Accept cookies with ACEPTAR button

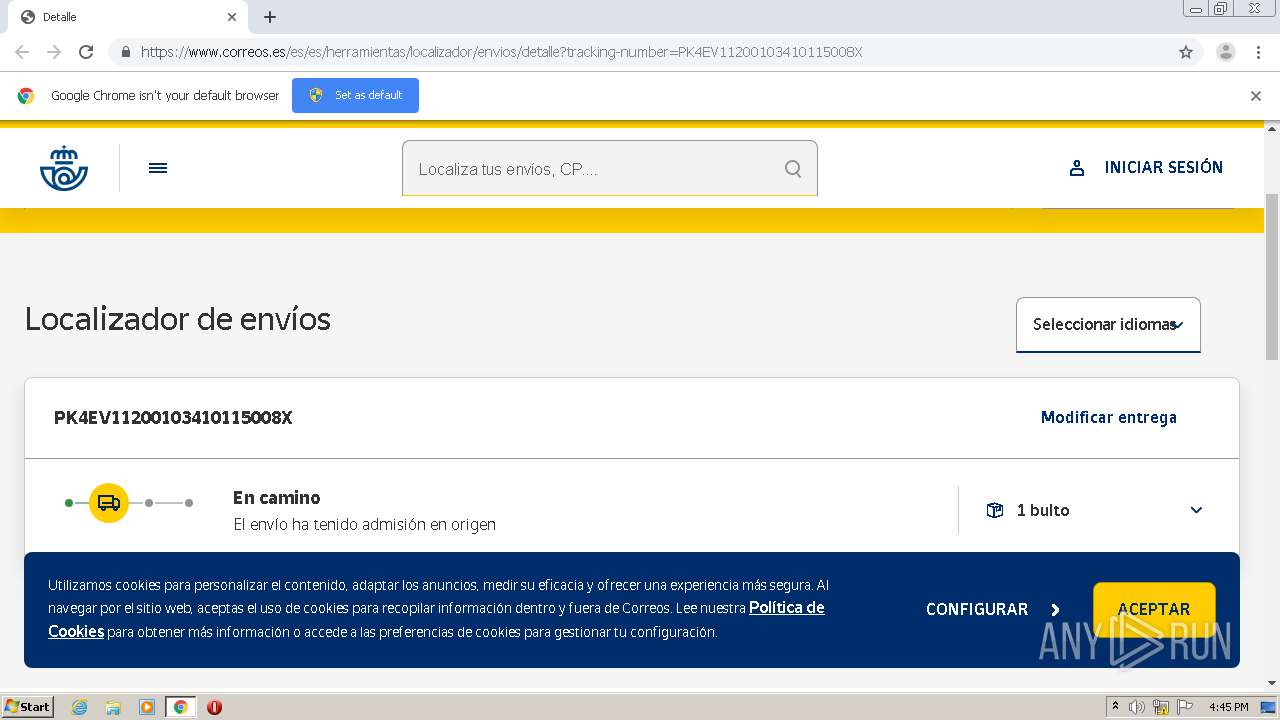coord(1154,609)
